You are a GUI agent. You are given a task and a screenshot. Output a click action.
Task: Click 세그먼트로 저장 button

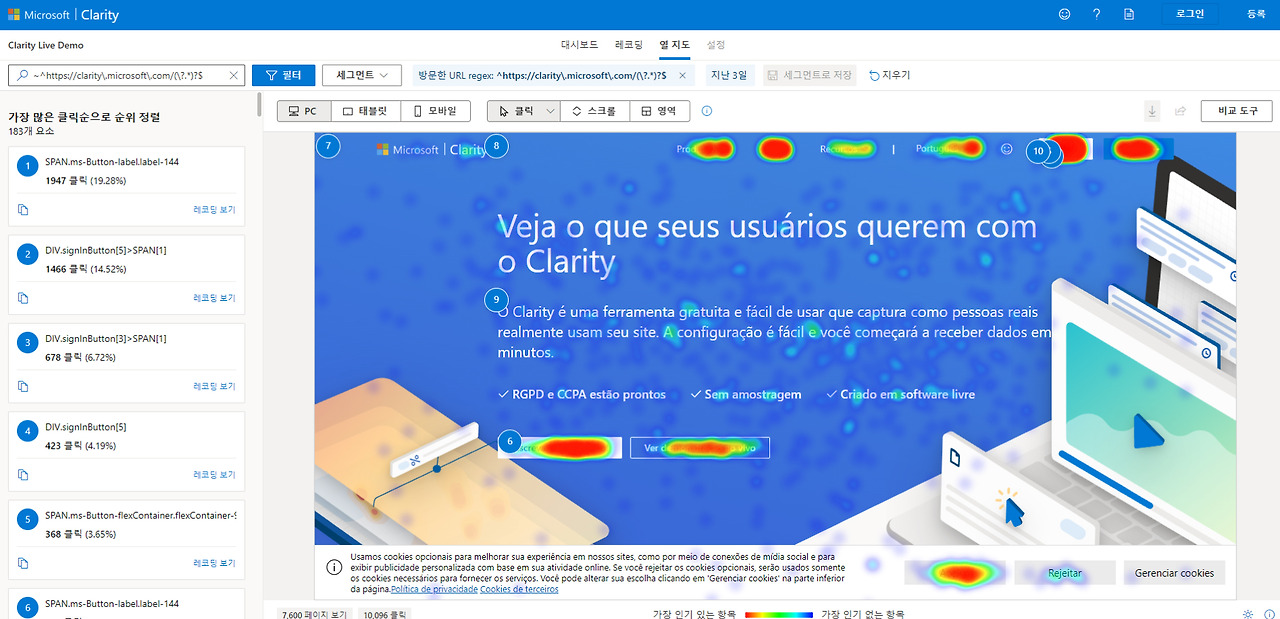tap(810, 75)
